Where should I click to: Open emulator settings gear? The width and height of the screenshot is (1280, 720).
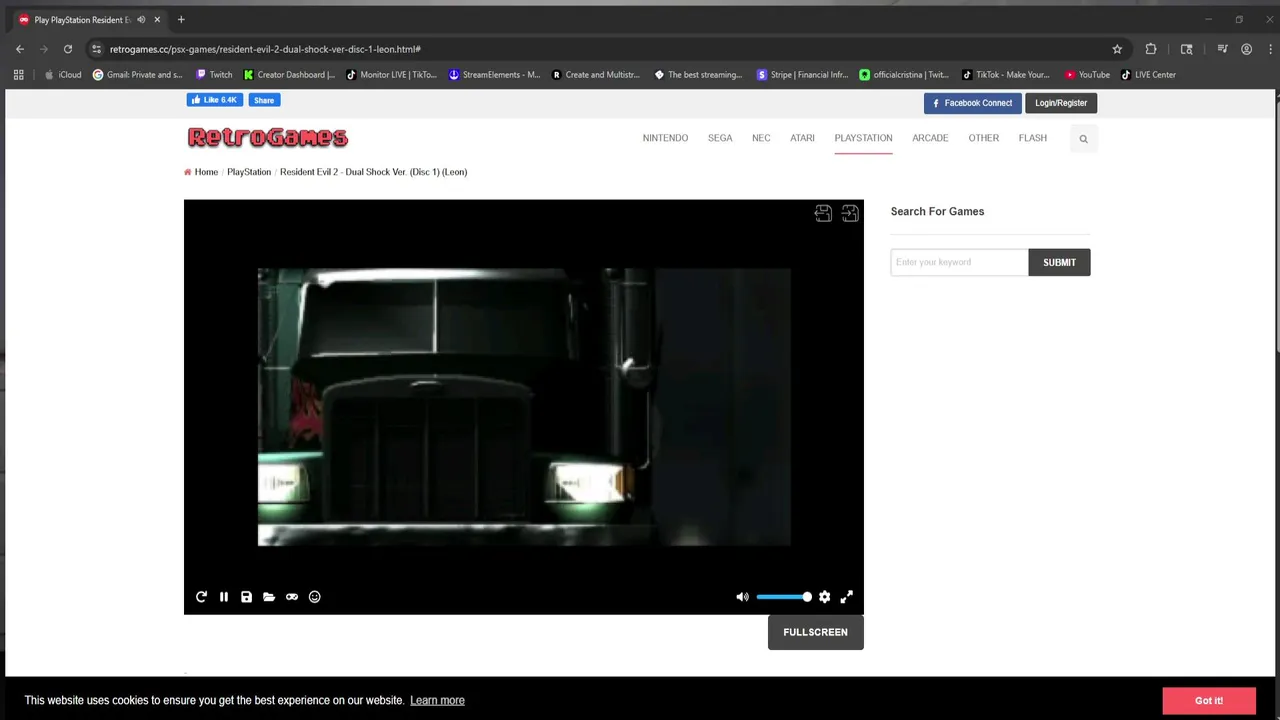[824, 597]
